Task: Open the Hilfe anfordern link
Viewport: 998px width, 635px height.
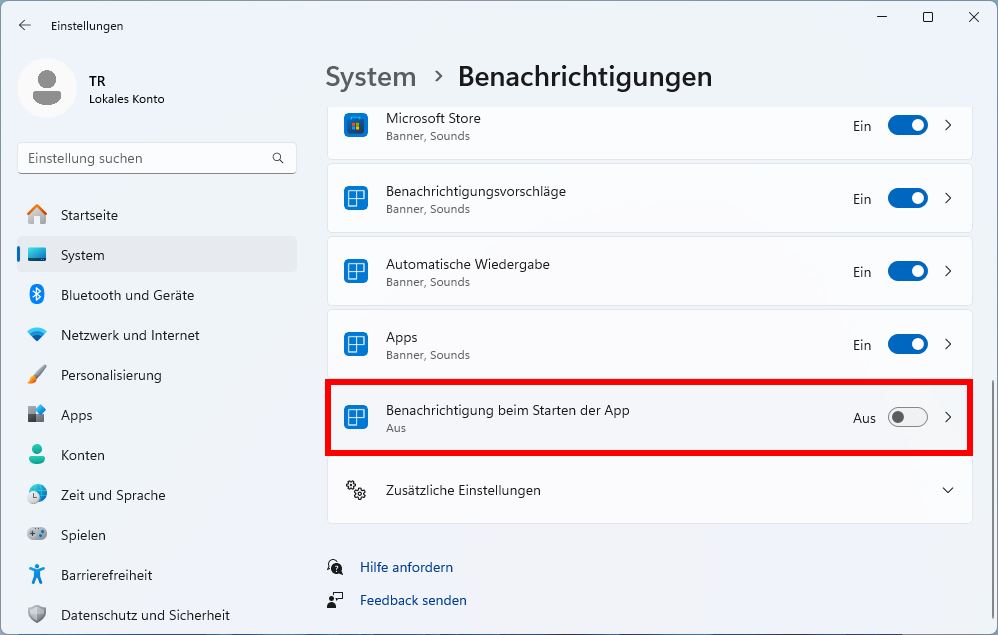Action: [406, 567]
